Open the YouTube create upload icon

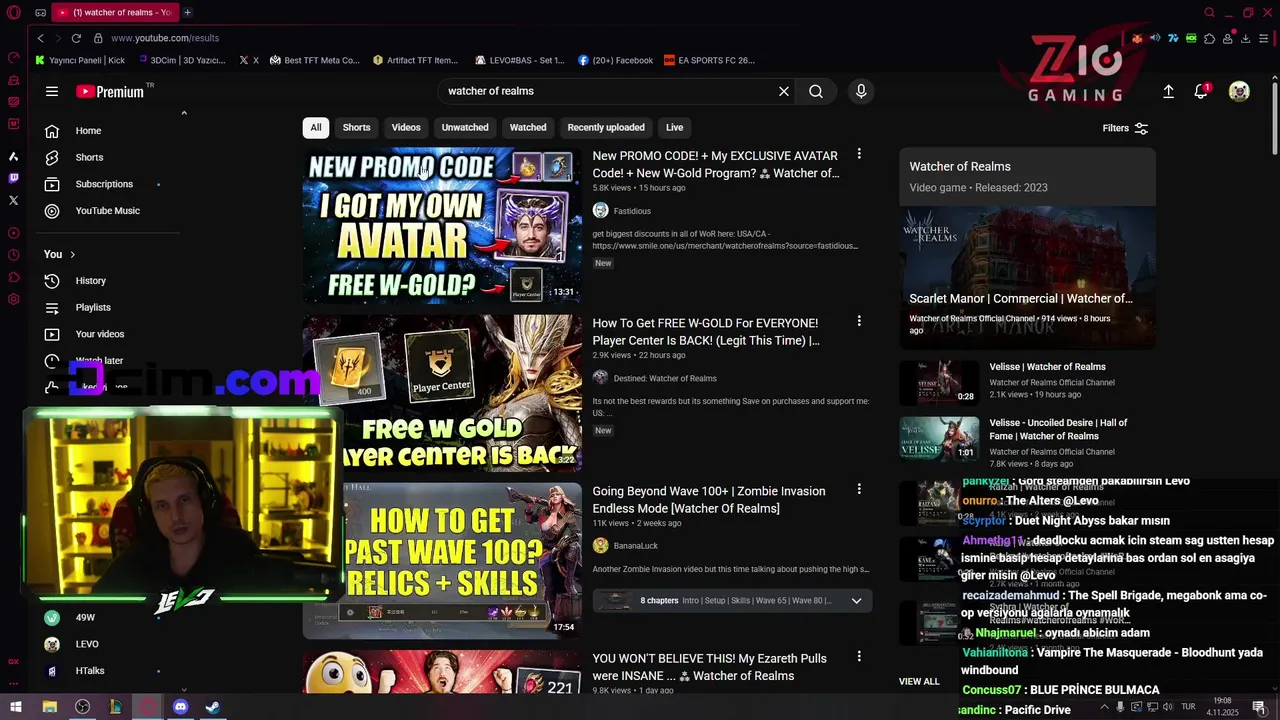1168,91
